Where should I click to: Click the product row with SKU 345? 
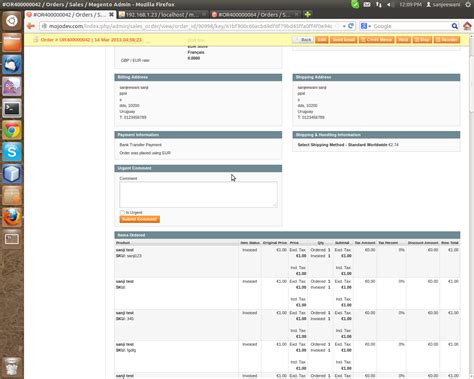287,325
